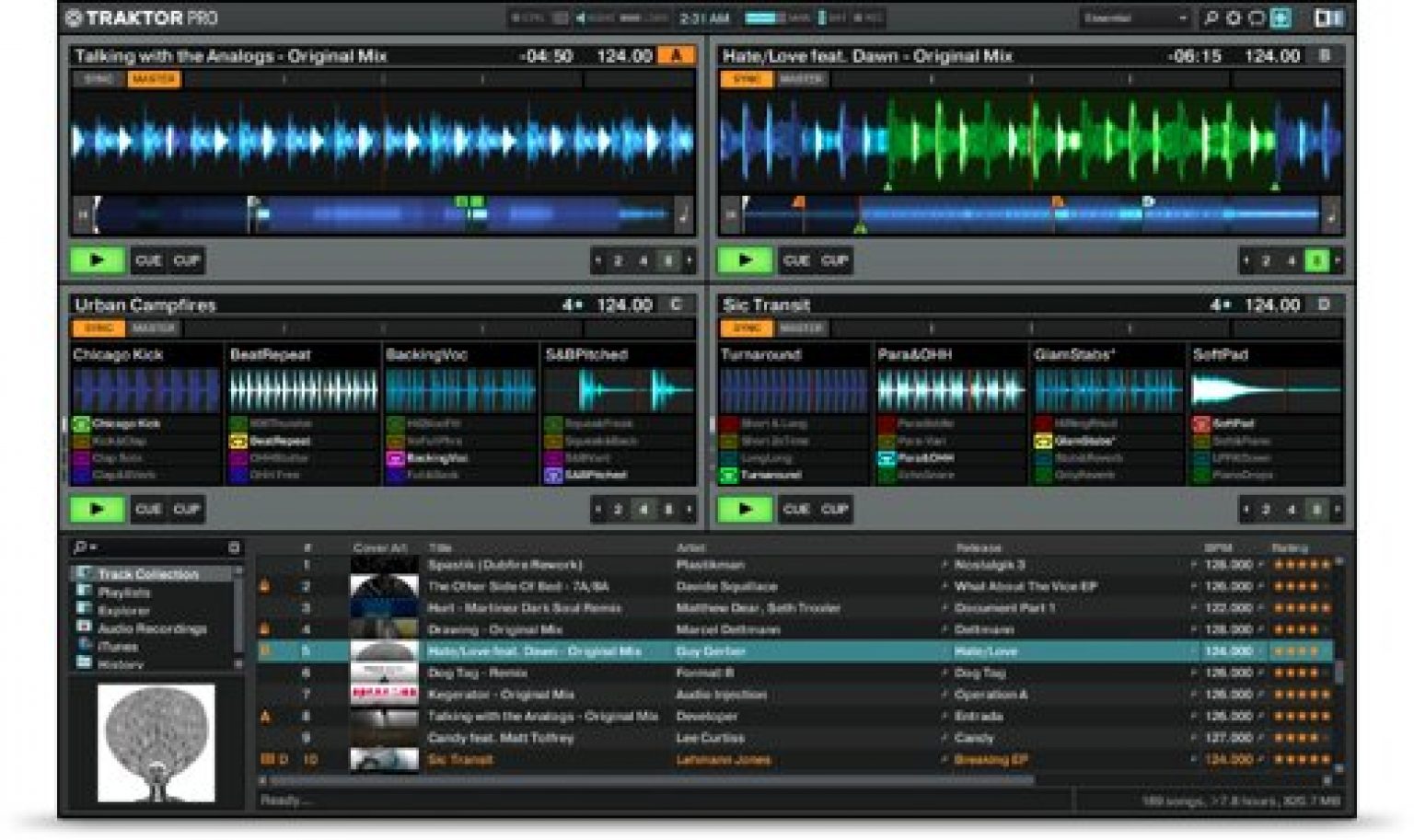Set deck B as MASTER
The width and height of the screenshot is (1414, 840).
pyautogui.click(x=804, y=79)
